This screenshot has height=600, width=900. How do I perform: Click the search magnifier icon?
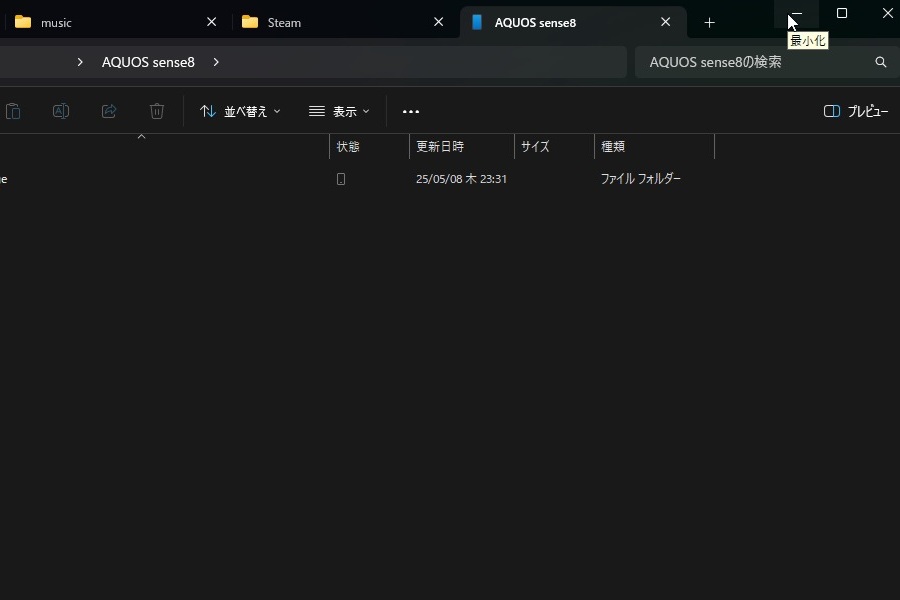click(880, 62)
